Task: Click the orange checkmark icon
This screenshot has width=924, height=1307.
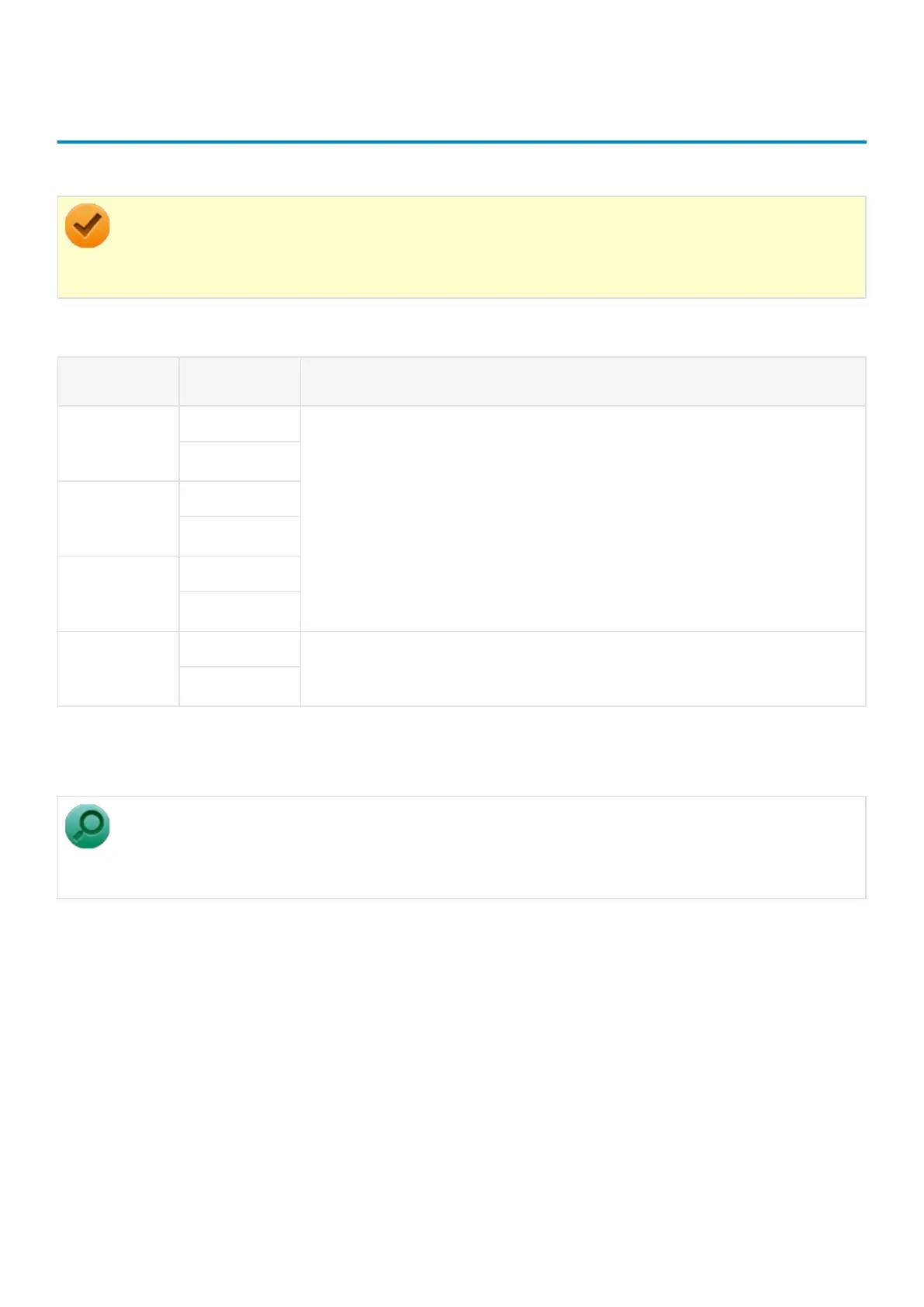Action: click(x=87, y=226)
